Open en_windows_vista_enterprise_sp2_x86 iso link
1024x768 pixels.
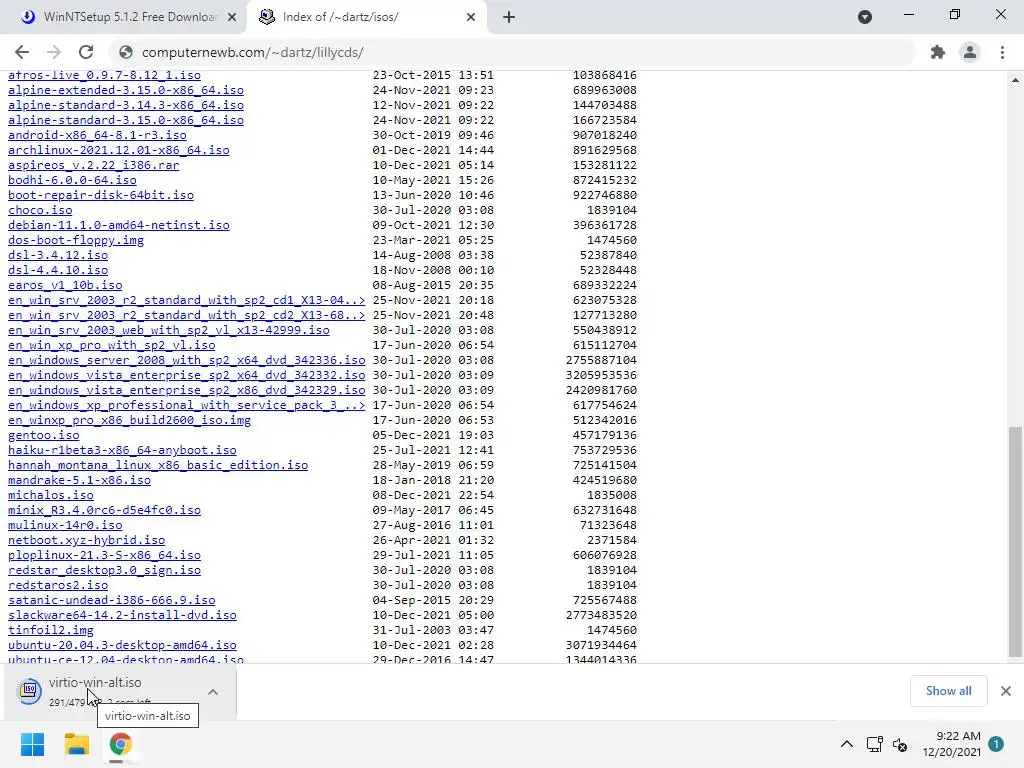point(187,391)
